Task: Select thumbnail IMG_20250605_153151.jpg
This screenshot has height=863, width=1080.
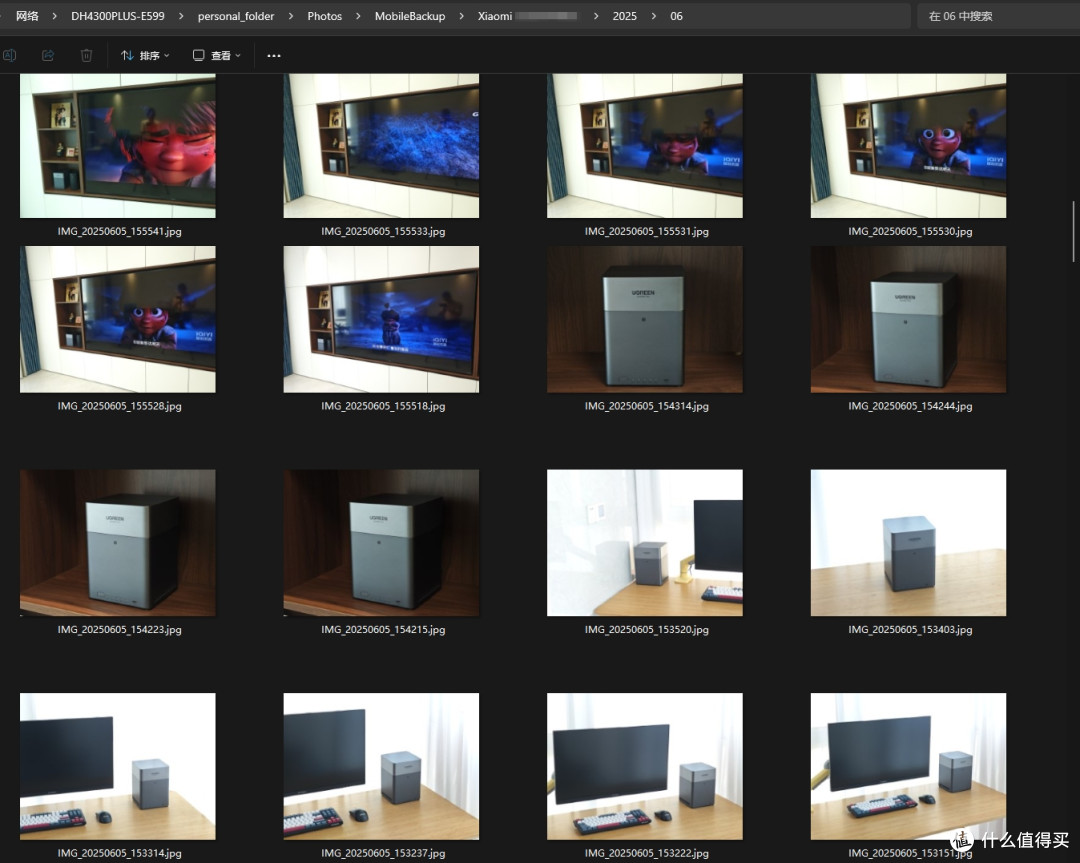Action: pos(908,766)
